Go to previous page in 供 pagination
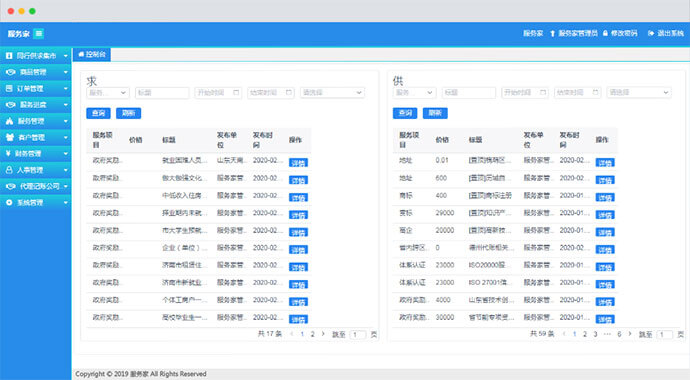The height and width of the screenshot is (380, 690). [564, 334]
